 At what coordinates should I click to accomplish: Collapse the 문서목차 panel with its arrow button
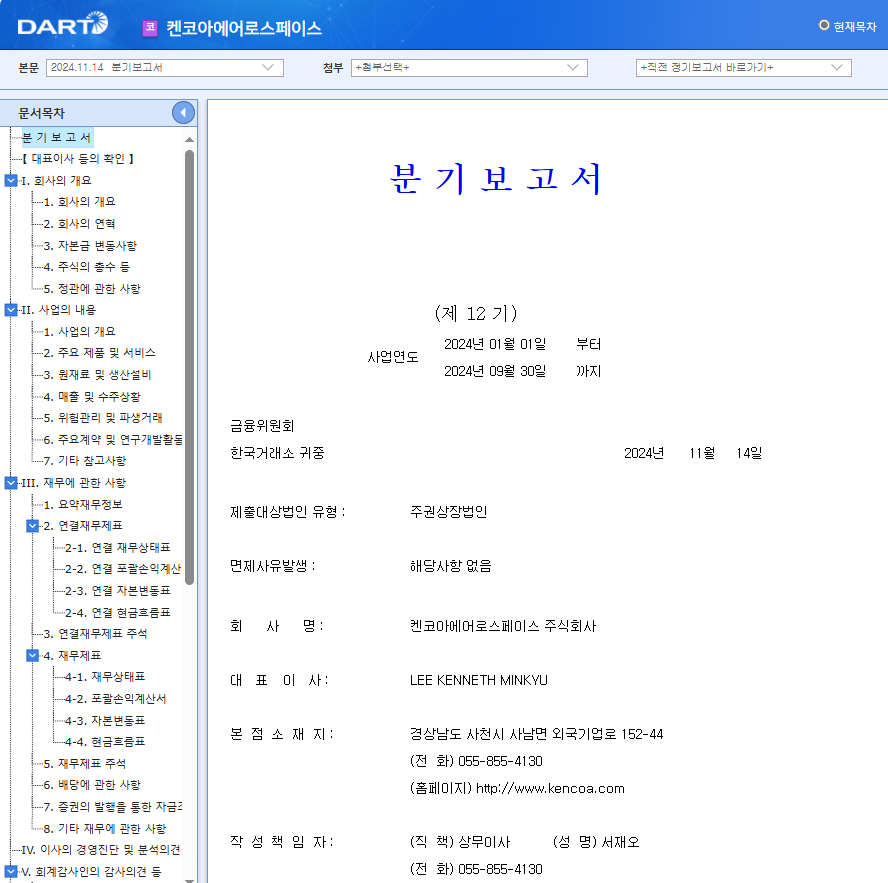(182, 112)
